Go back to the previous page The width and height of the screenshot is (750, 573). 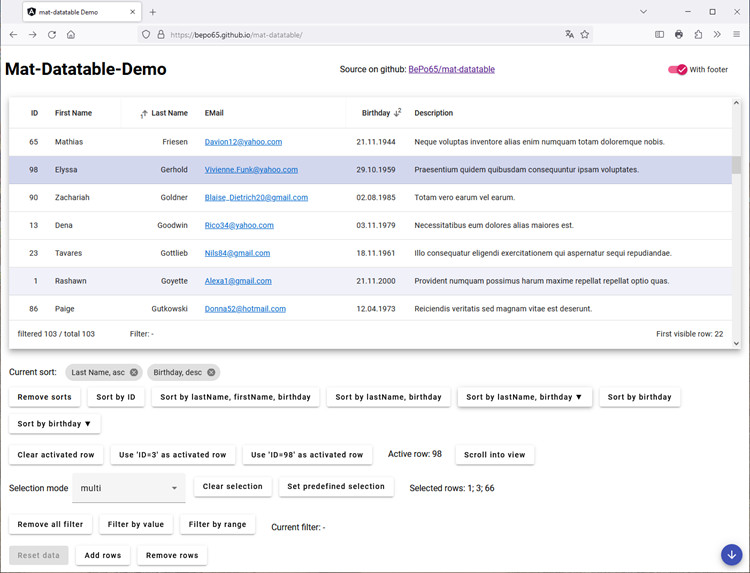(13, 34)
